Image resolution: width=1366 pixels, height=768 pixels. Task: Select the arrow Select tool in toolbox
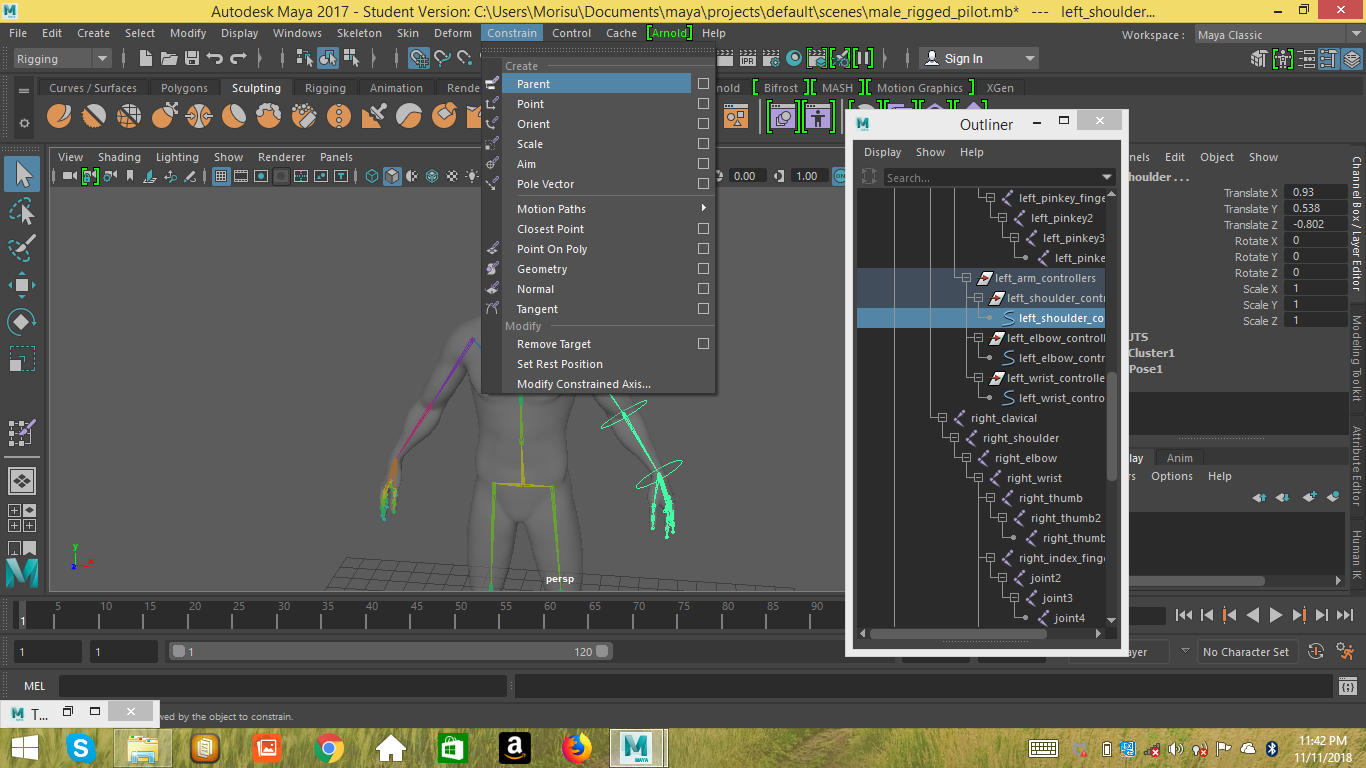pos(22,175)
